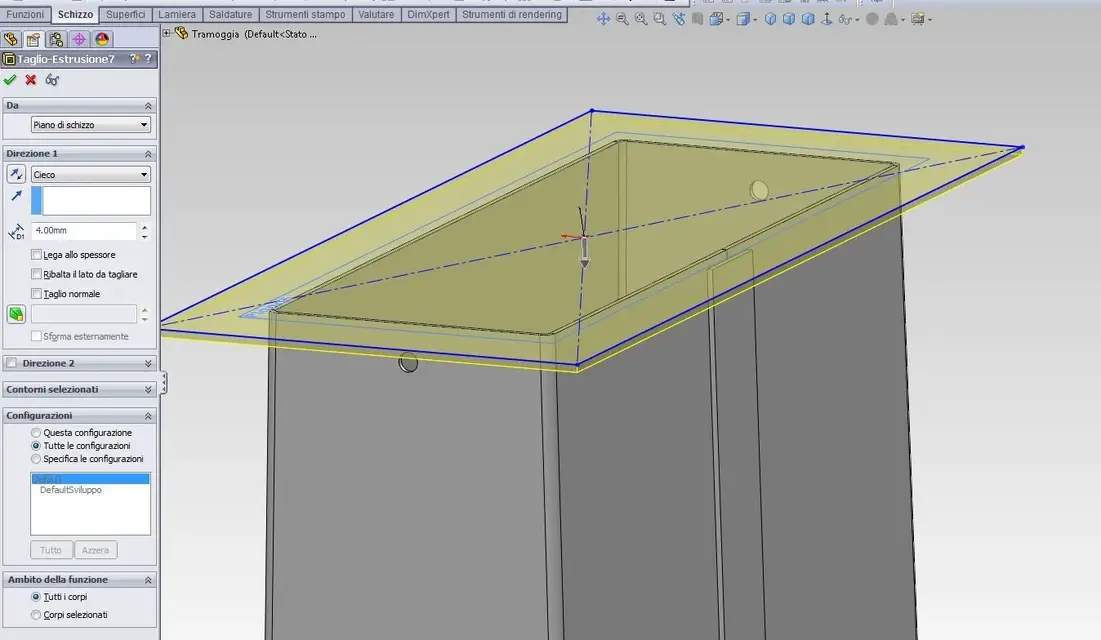
Task: Click the direction of extrusion selection box
Action: coord(91,200)
